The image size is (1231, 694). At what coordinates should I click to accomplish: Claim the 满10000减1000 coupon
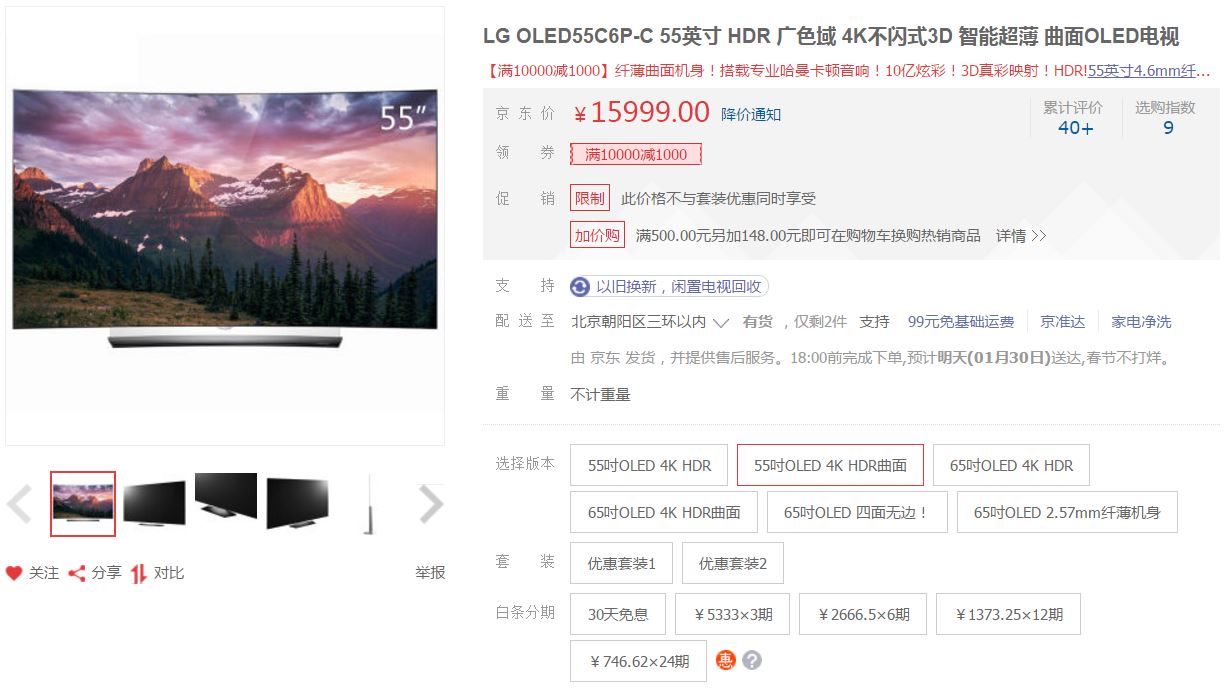coord(636,154)
